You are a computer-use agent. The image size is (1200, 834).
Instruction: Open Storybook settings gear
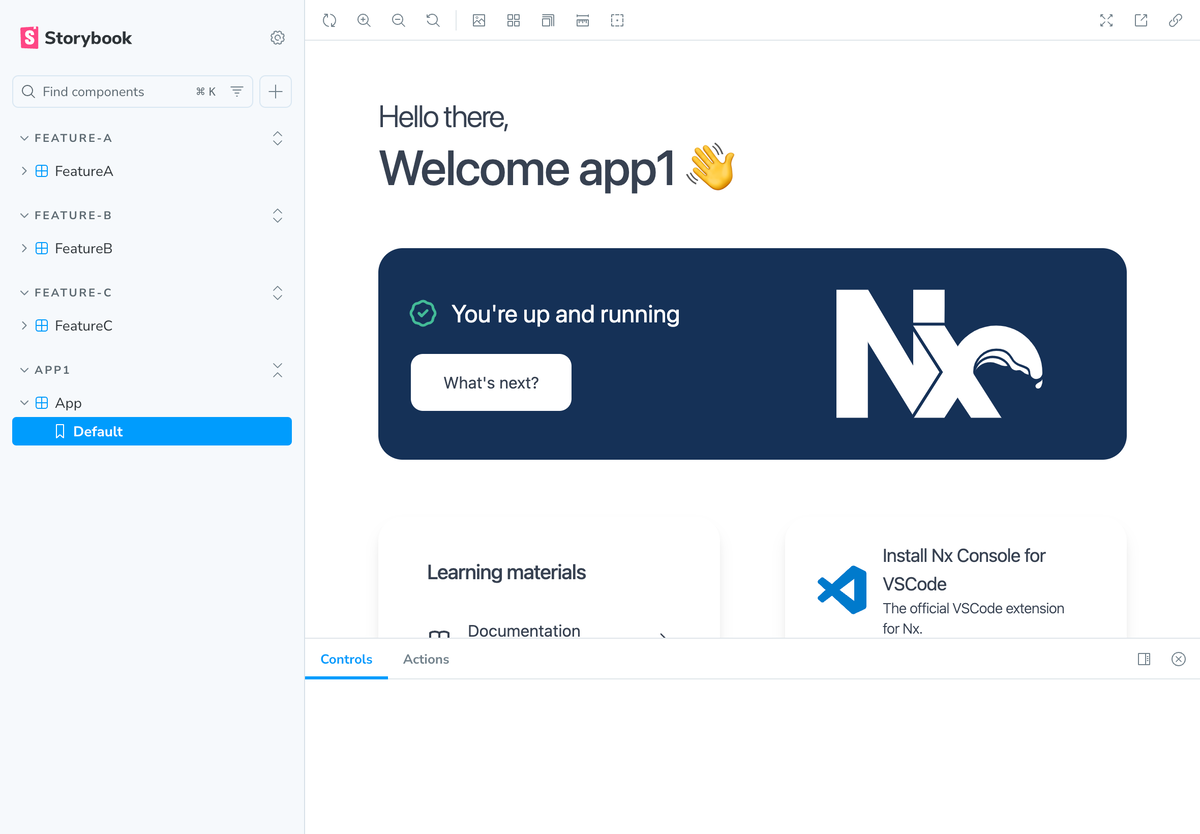[x=278, y=38]
